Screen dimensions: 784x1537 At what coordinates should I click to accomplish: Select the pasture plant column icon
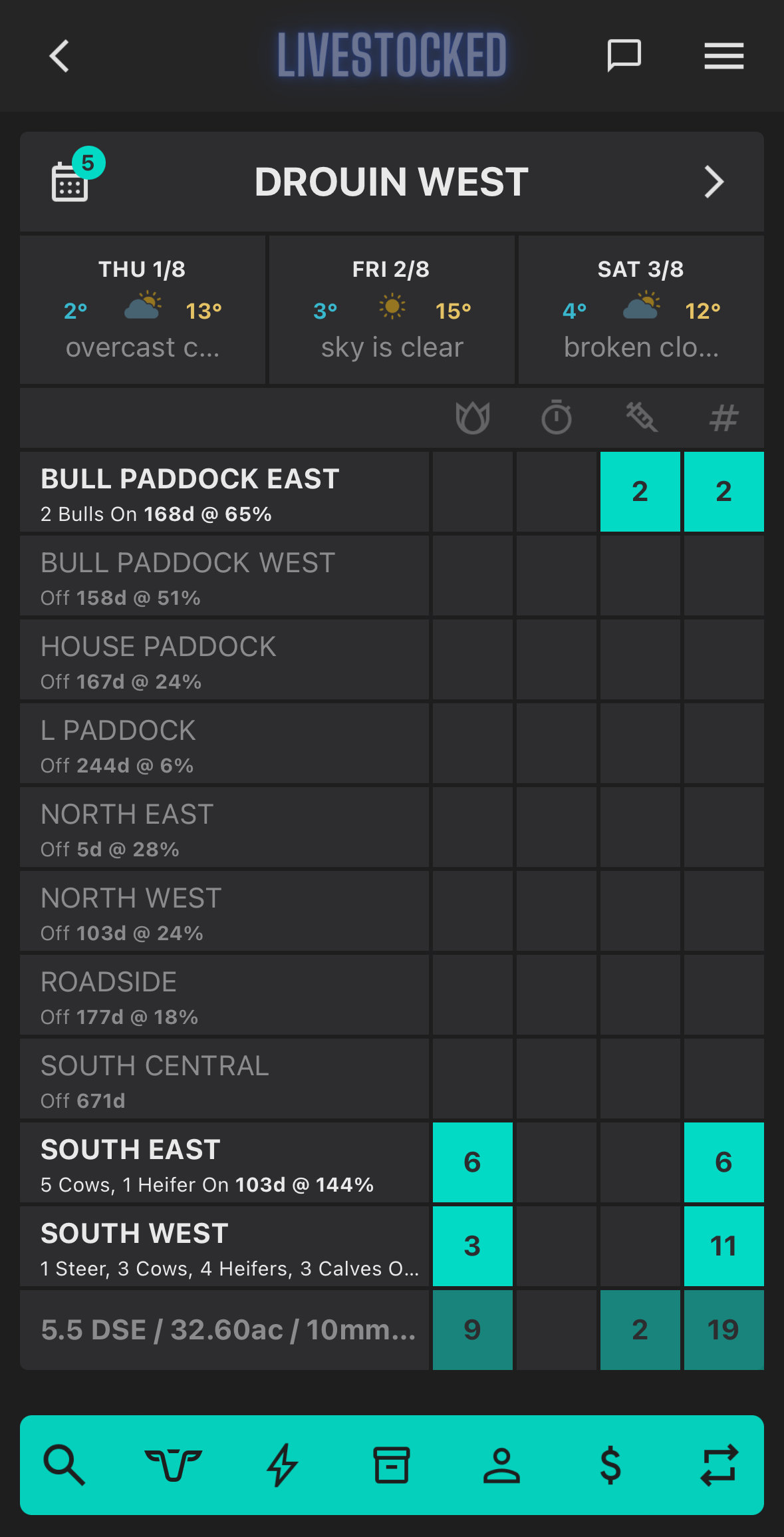coord(473,418)
